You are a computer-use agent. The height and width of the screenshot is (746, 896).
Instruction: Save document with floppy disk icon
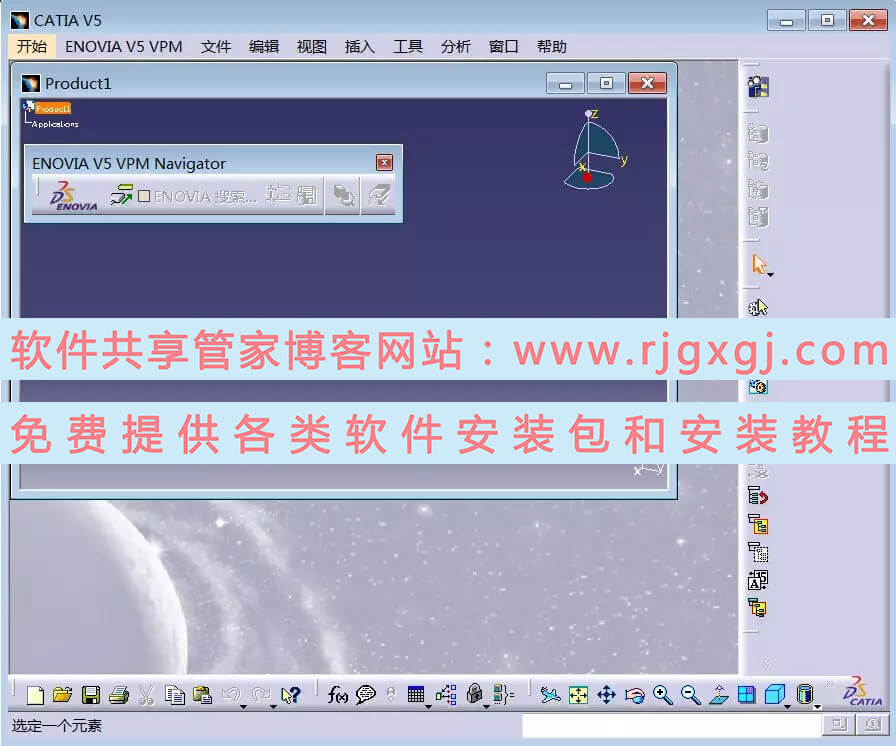click(91, 695)
